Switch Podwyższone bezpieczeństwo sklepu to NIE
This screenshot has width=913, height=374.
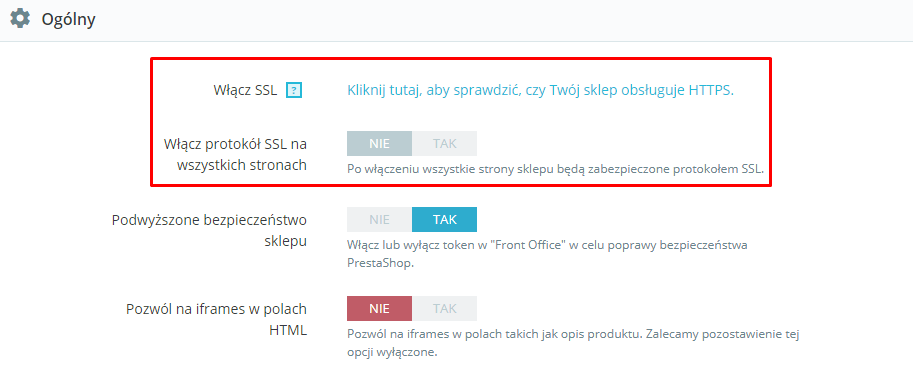coord(379,220)
